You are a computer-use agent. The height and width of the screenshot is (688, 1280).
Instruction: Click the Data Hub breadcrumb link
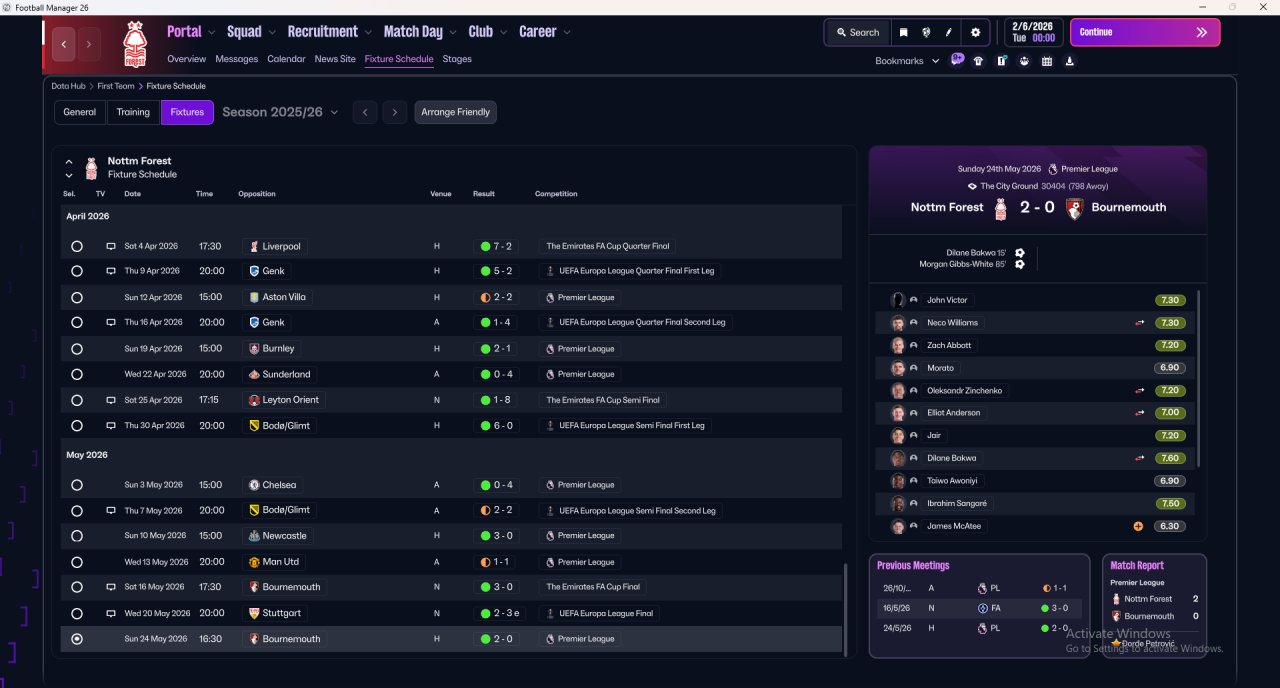click(68, 86)
